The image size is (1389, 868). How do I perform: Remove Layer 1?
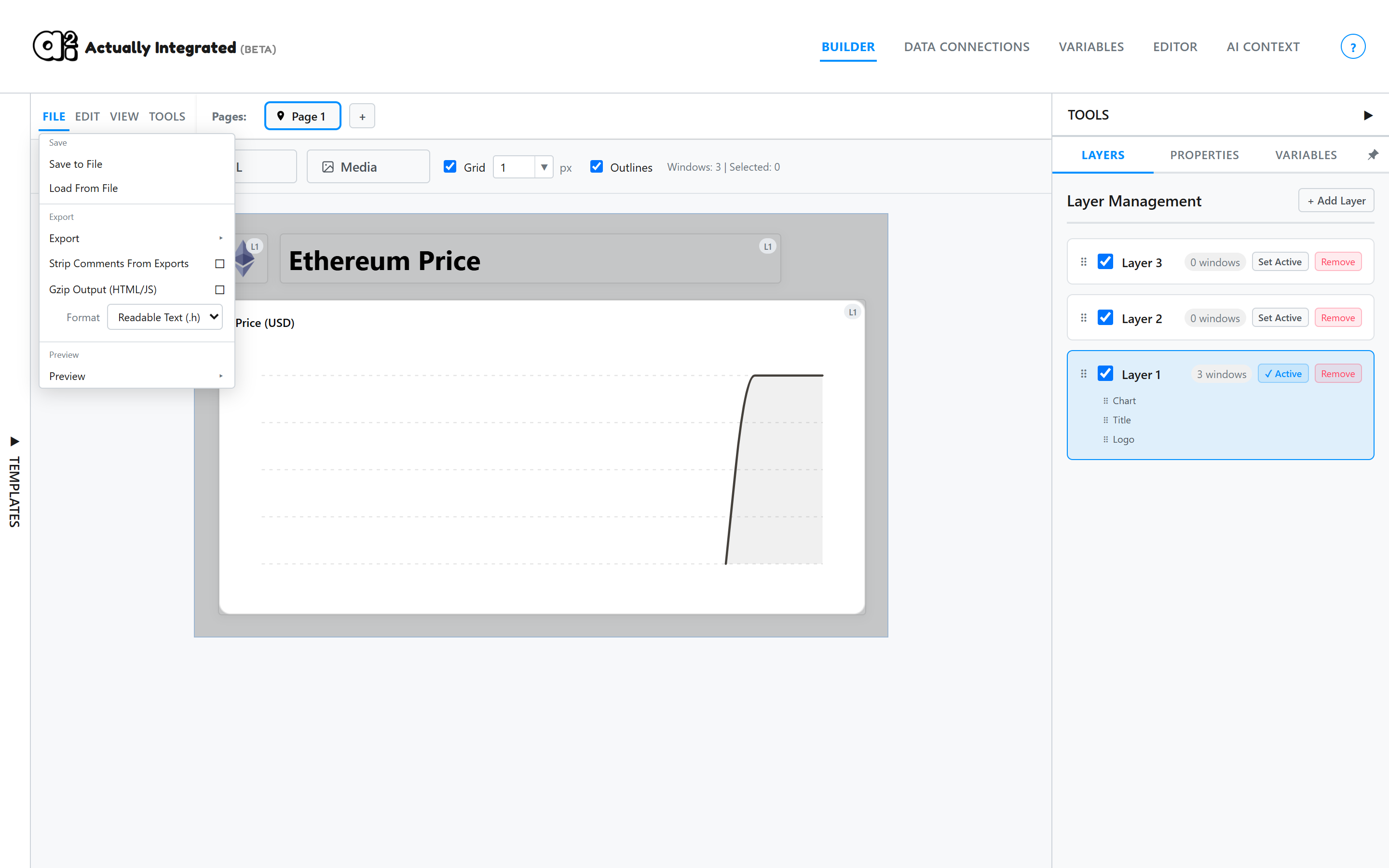(x=1337, y=374)
